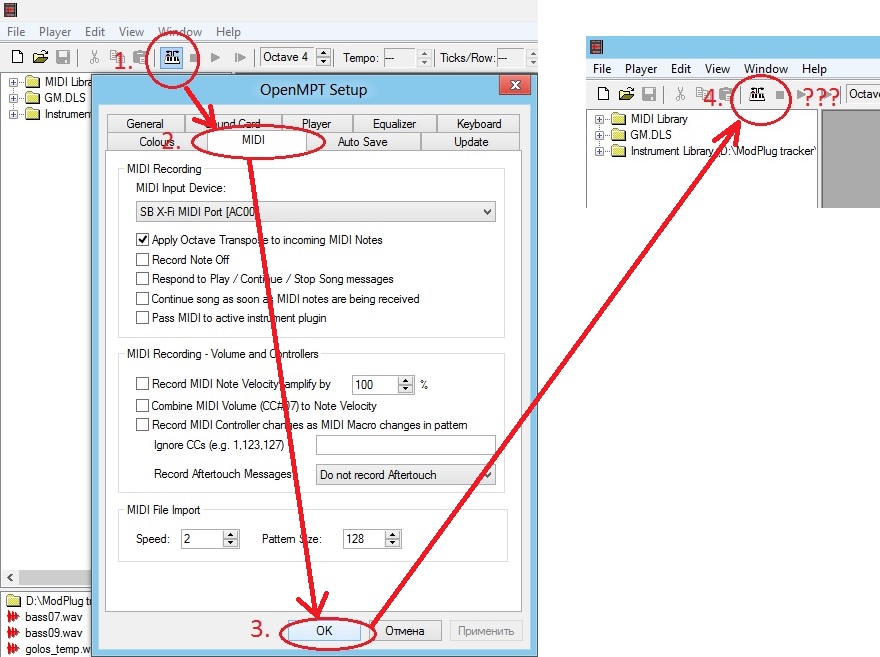Screen dimensions: 880x657
Task: Open Record Aftertouch Messages dropdown
Action: click(x=405, y=475)
